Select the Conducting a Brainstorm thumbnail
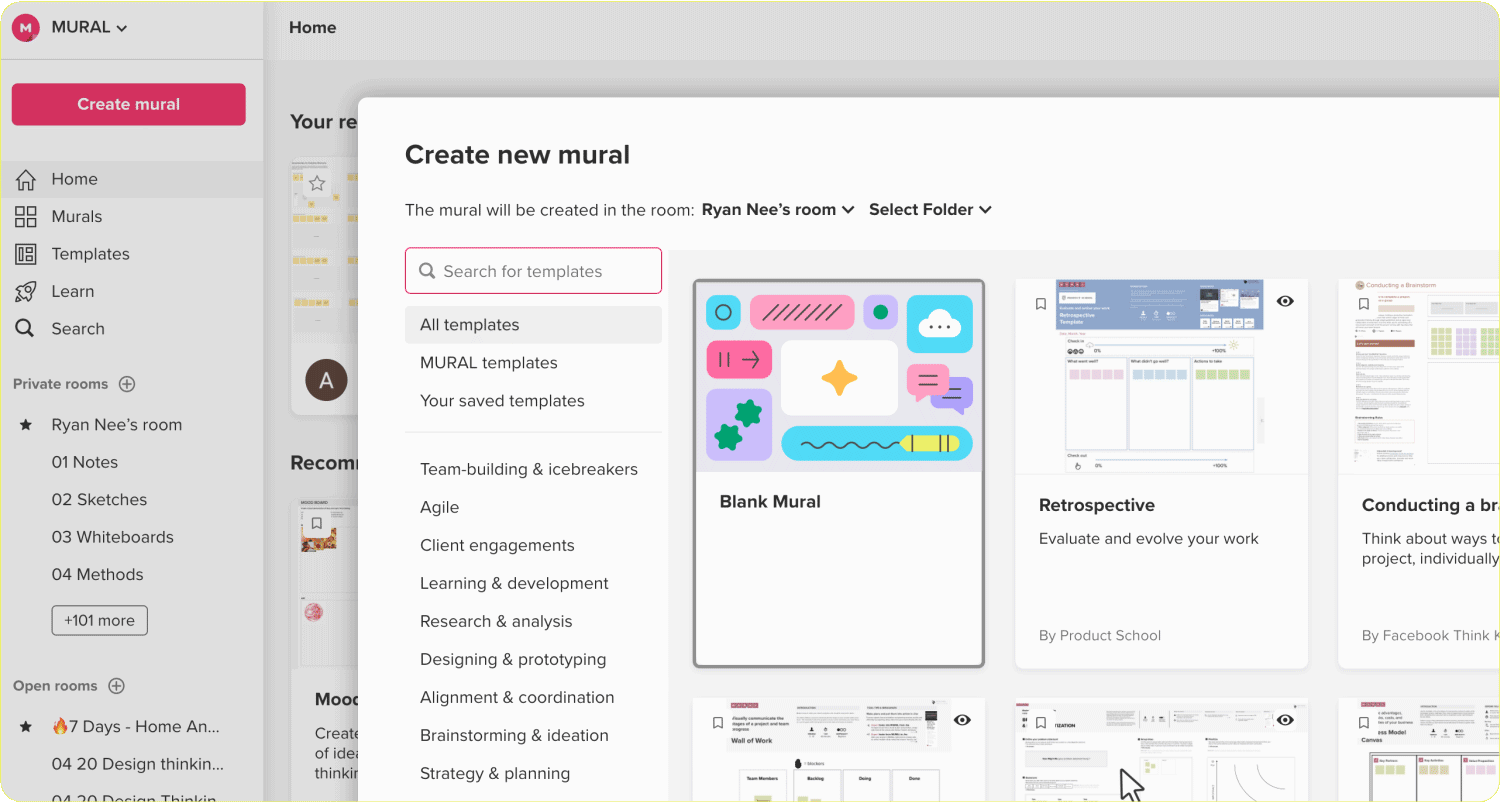 [x=1420, y=377]
